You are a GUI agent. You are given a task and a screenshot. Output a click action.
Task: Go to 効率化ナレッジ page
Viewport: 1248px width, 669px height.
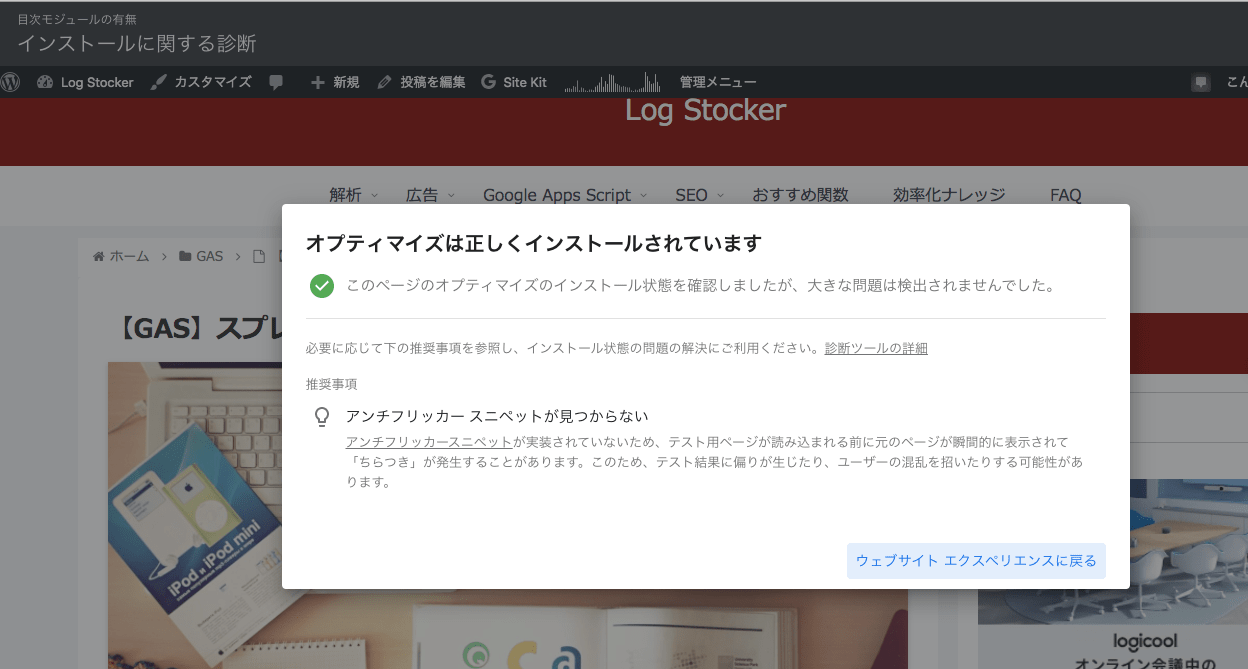coord(949,195)
